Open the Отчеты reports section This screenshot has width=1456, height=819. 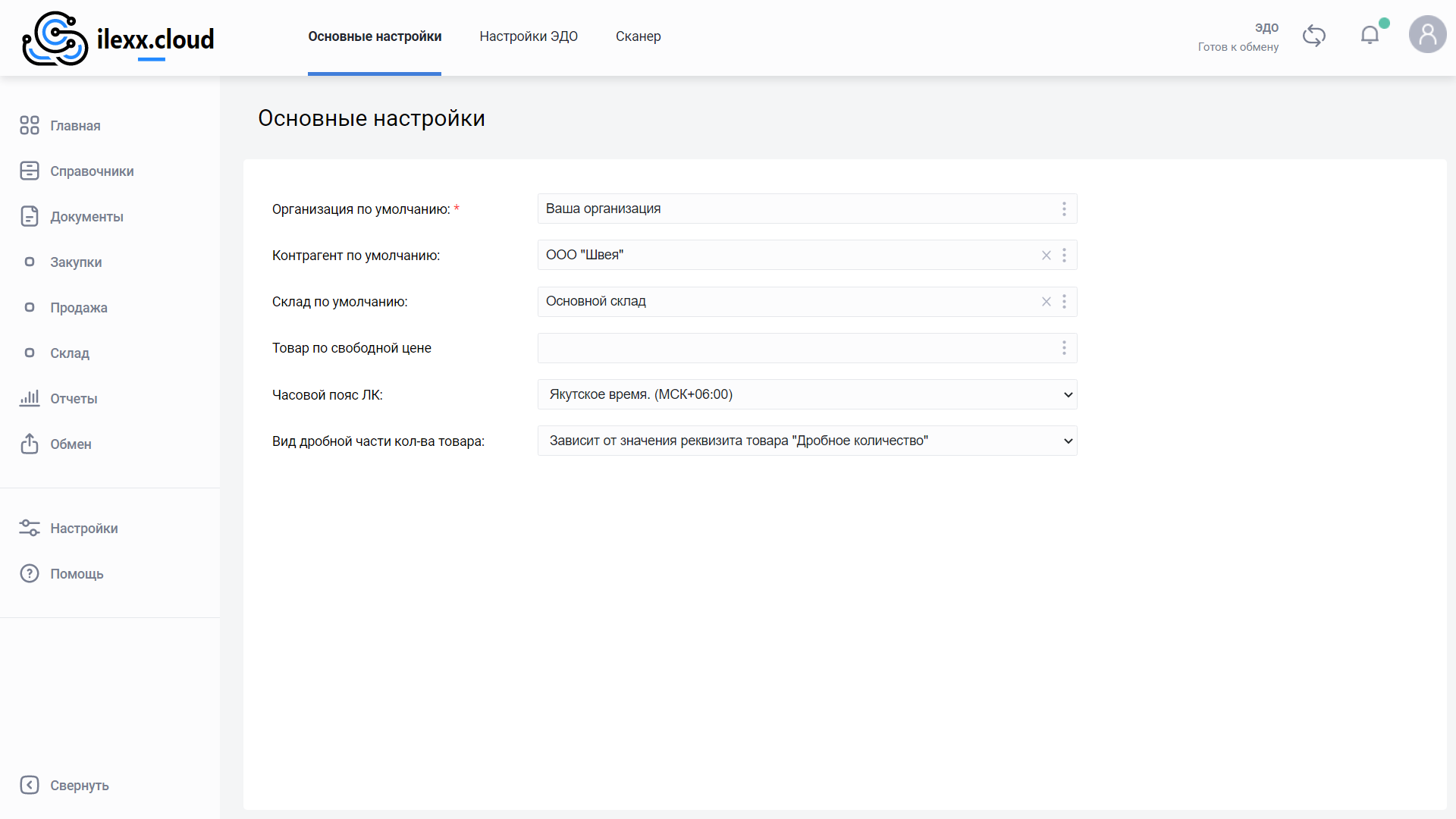click(x=73, y=399)
